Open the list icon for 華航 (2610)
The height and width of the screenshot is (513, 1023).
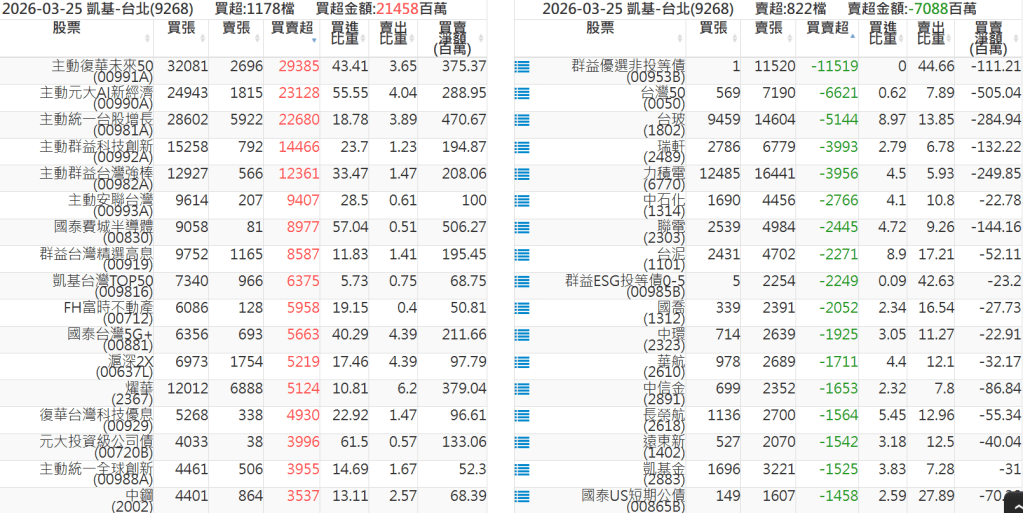[x=521, y=364]
